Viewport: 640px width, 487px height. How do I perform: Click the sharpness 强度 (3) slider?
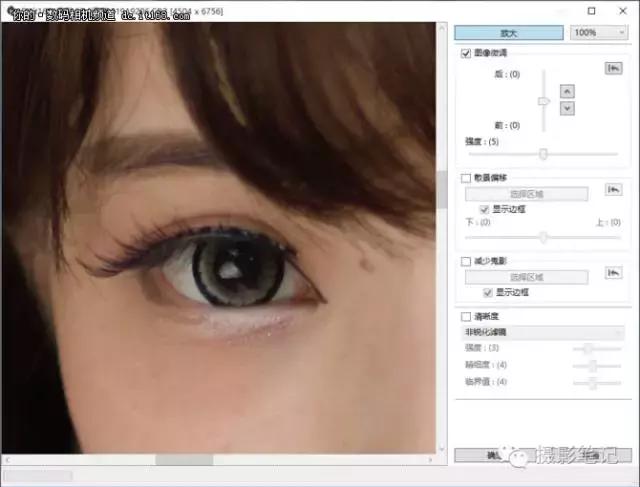597,349
